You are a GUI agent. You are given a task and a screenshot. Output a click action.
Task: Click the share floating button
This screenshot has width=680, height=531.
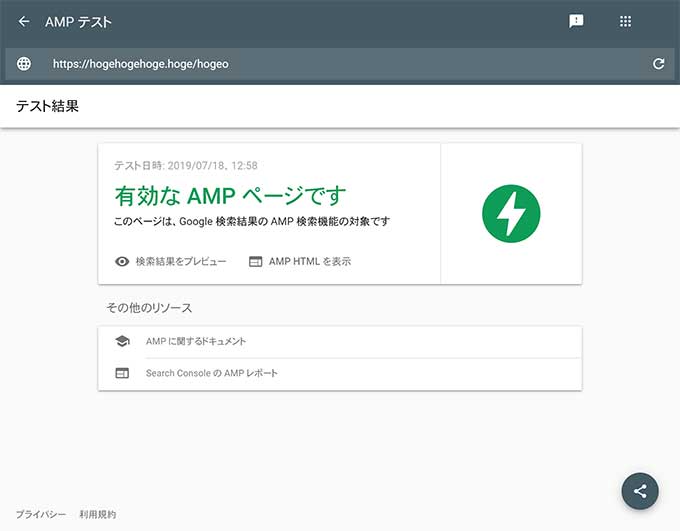point(640,491)
